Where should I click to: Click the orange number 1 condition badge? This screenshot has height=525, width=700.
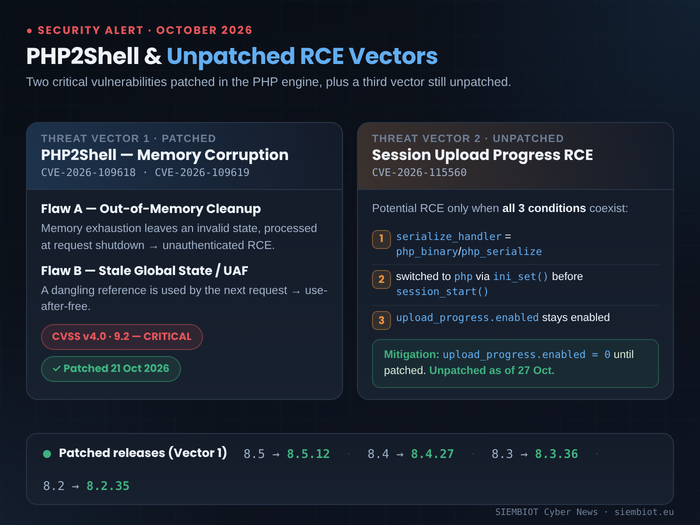point(381,239)
